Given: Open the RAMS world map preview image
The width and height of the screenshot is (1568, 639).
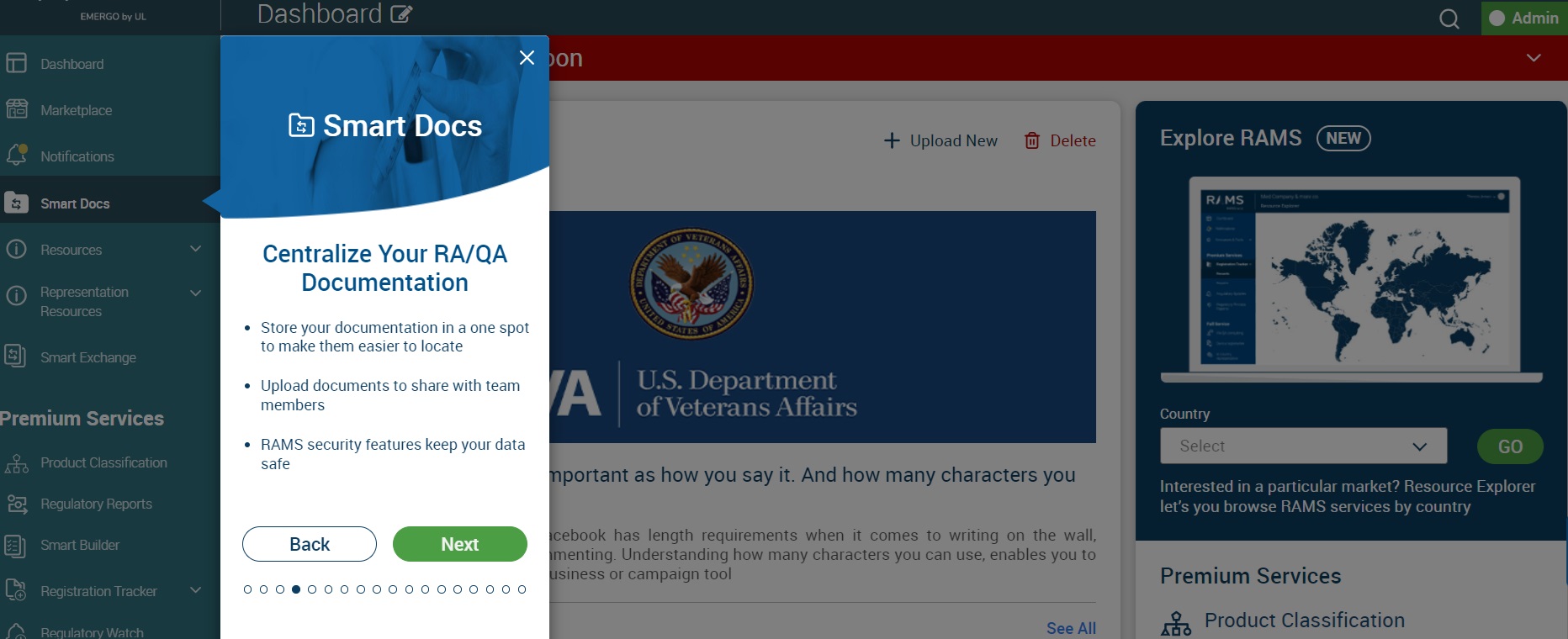Looking at the screenshot, I should coord(1351,280).
